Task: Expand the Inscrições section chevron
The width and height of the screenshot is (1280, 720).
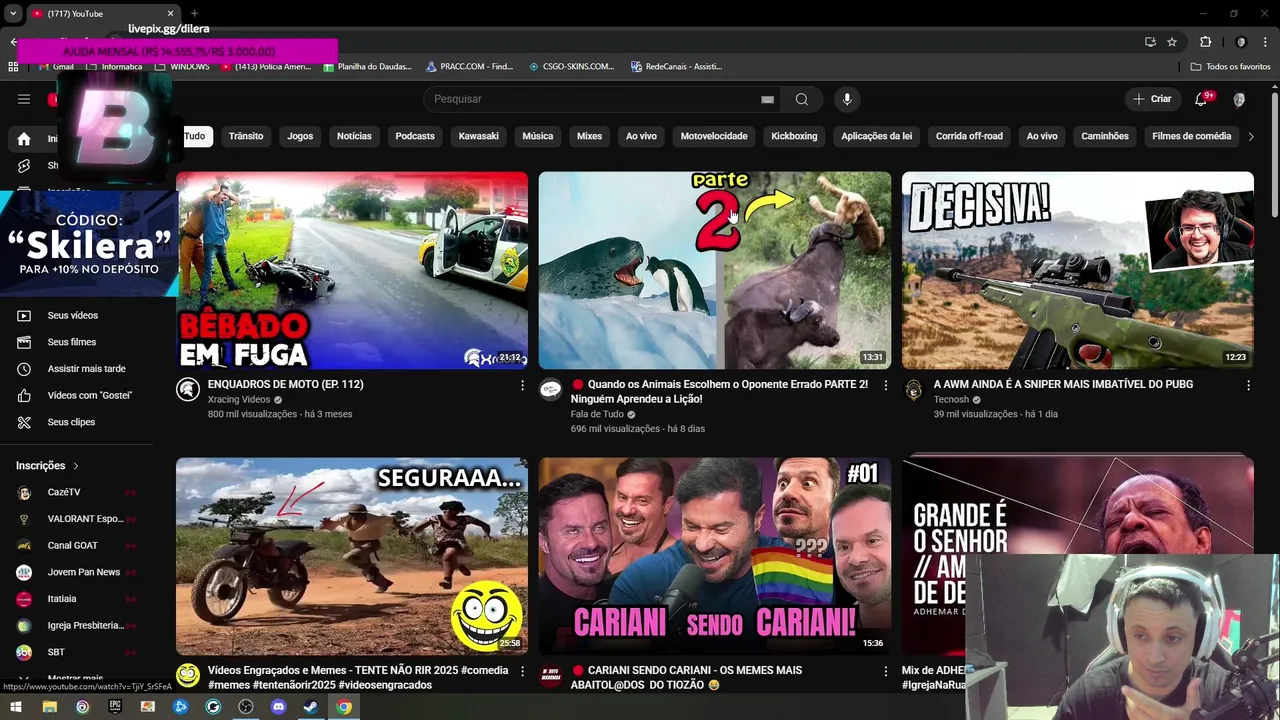Action: (x=75, y=466)
